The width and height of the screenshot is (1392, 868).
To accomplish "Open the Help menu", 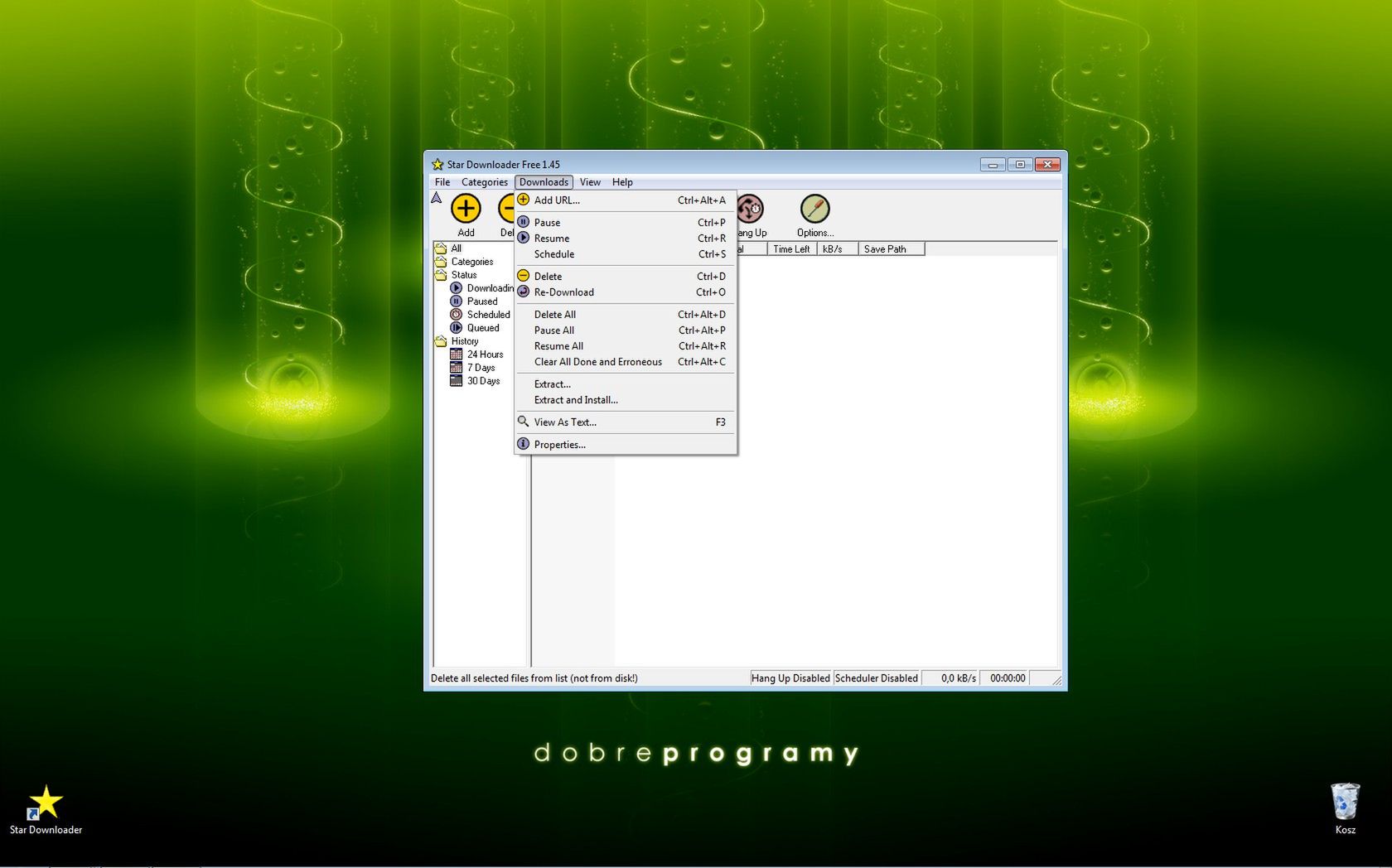I will pyautogui.click(x=622, y=182).
